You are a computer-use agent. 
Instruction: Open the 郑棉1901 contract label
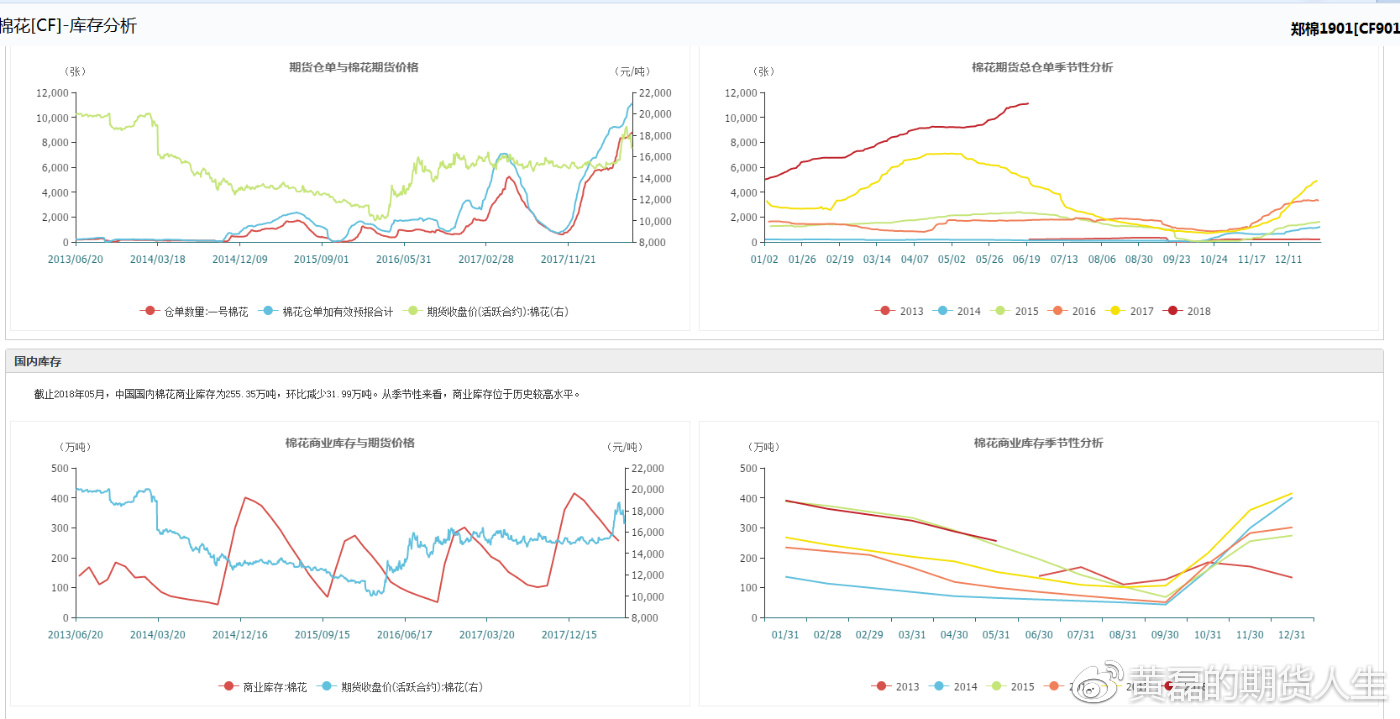click(x=1344, y=29)
